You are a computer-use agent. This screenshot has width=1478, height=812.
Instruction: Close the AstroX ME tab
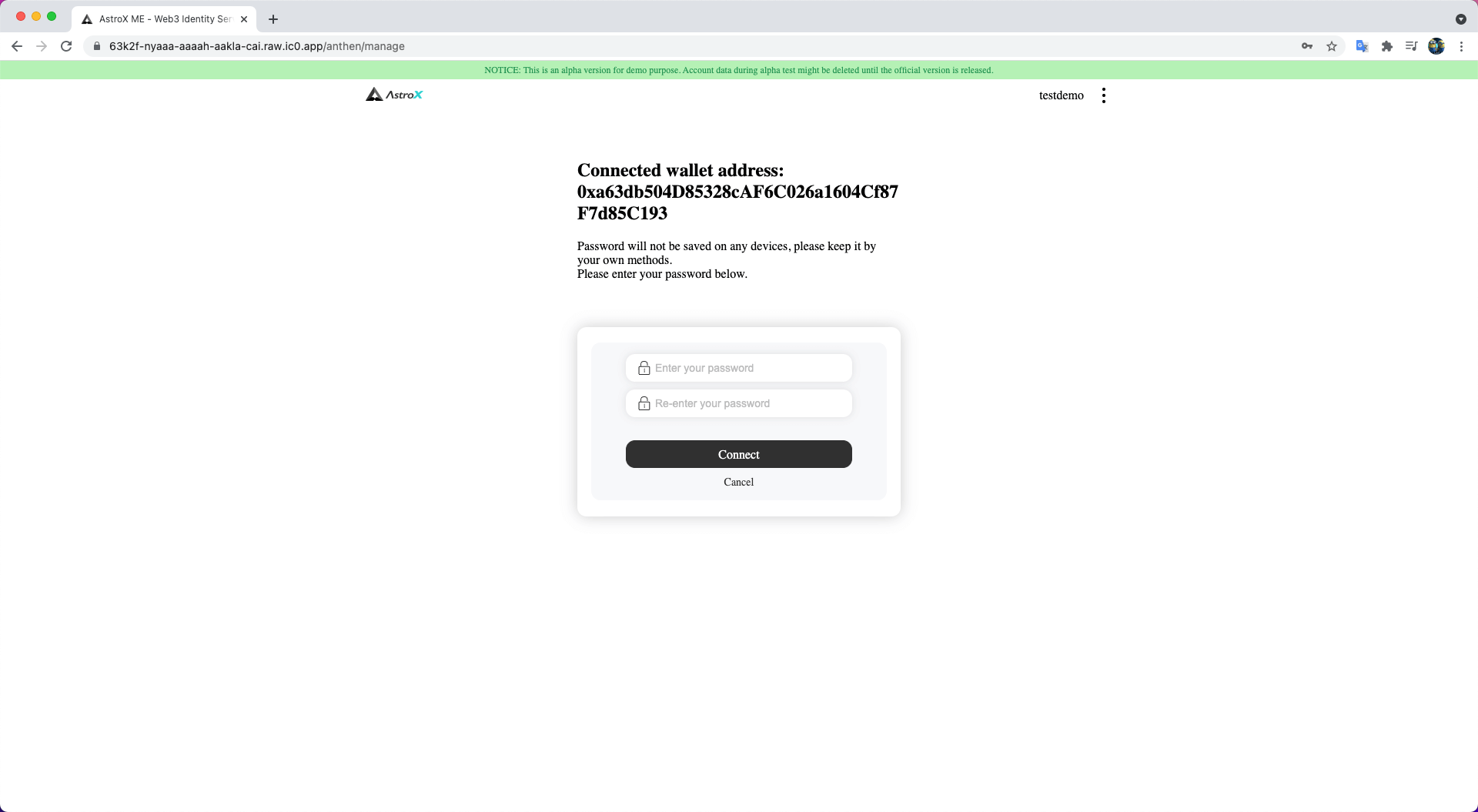click(x=244, y=19)
